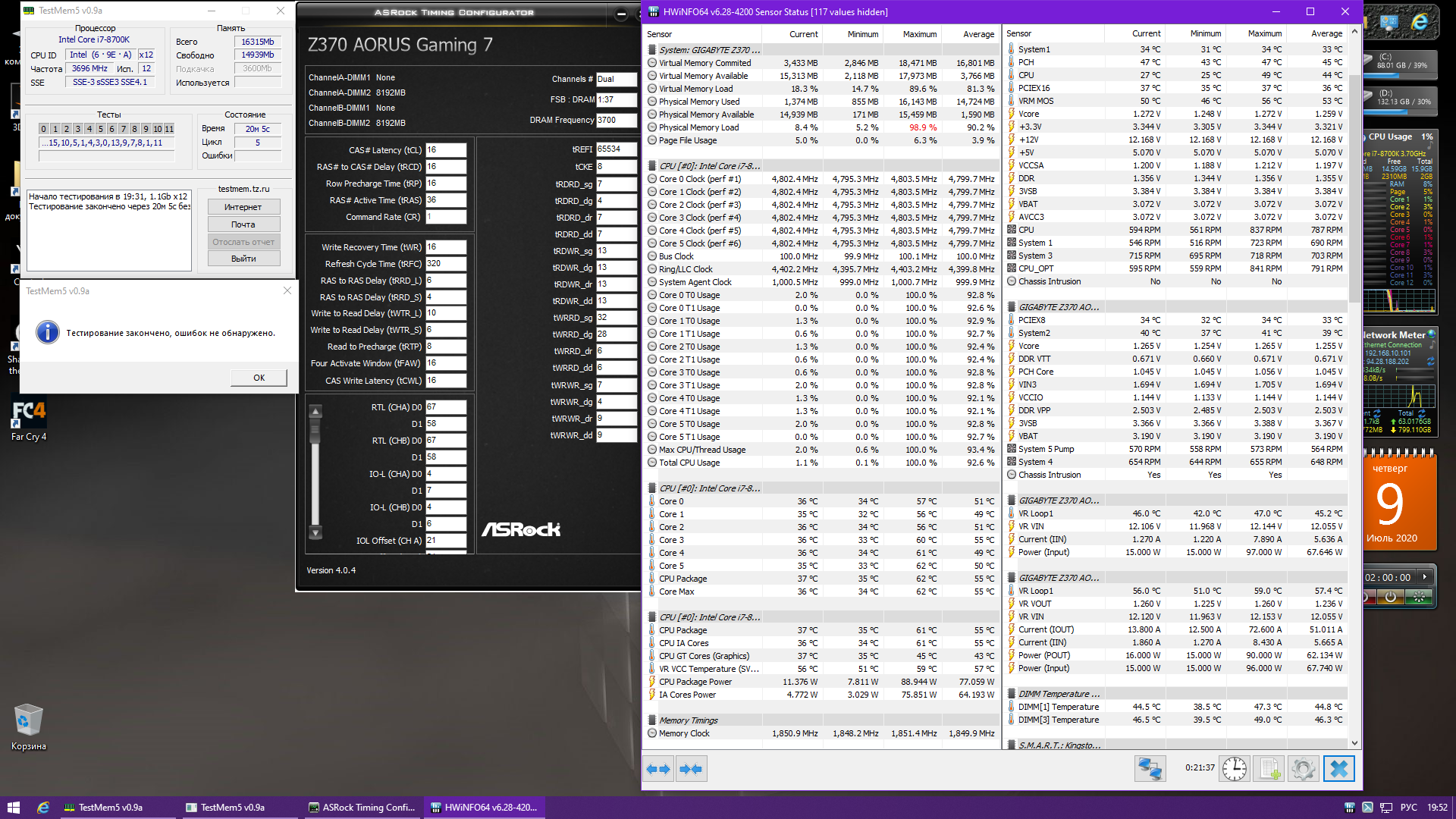This screenshot has width=1456, height=819.
Task: Click HWiNFO expand columns arrows icon
Action: [658, 769]
